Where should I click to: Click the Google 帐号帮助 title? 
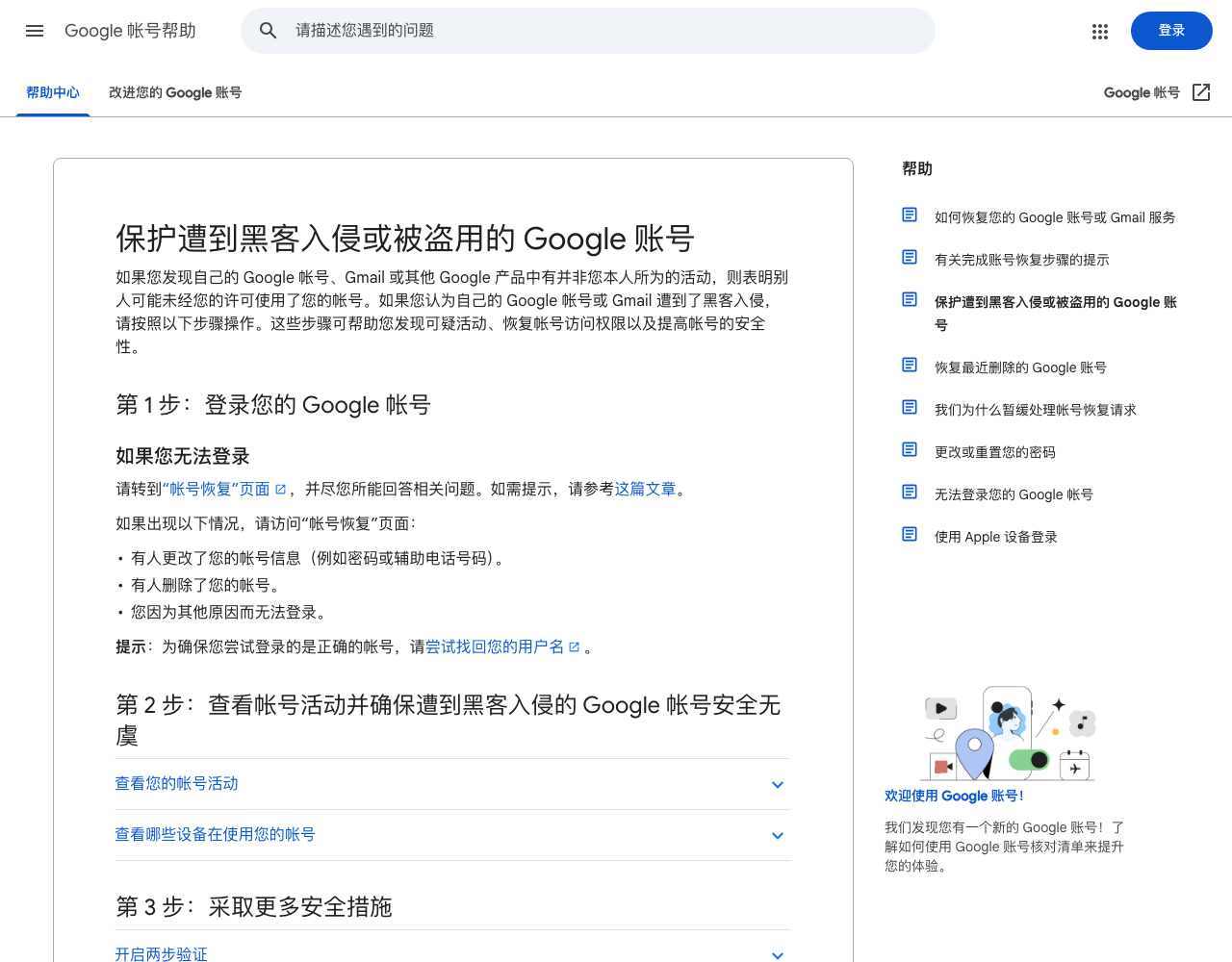tap(130, 31)
